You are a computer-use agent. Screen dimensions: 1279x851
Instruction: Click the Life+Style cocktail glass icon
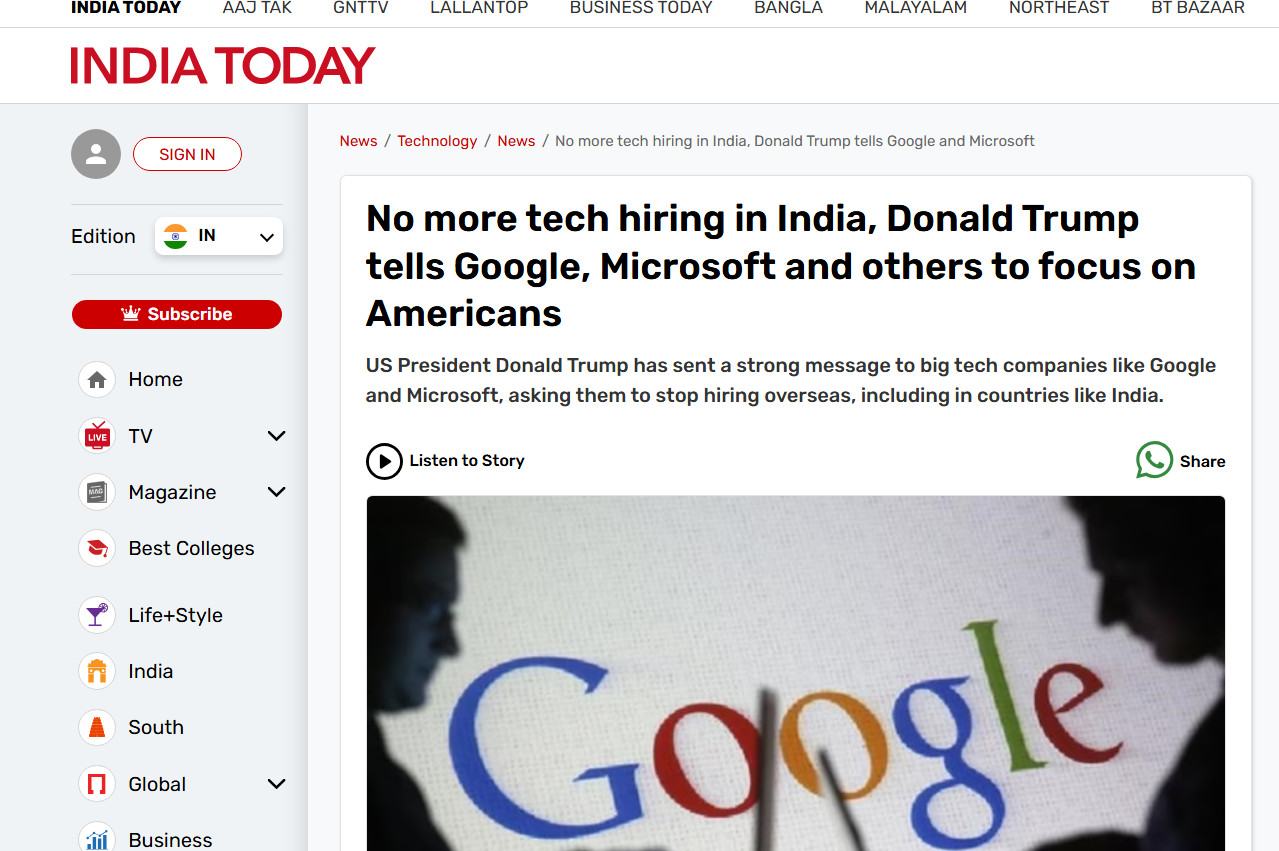pos(97,615)
